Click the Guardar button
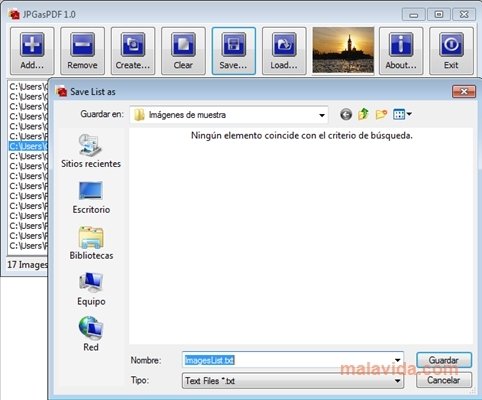482x400 pixels. coord(444,360)
